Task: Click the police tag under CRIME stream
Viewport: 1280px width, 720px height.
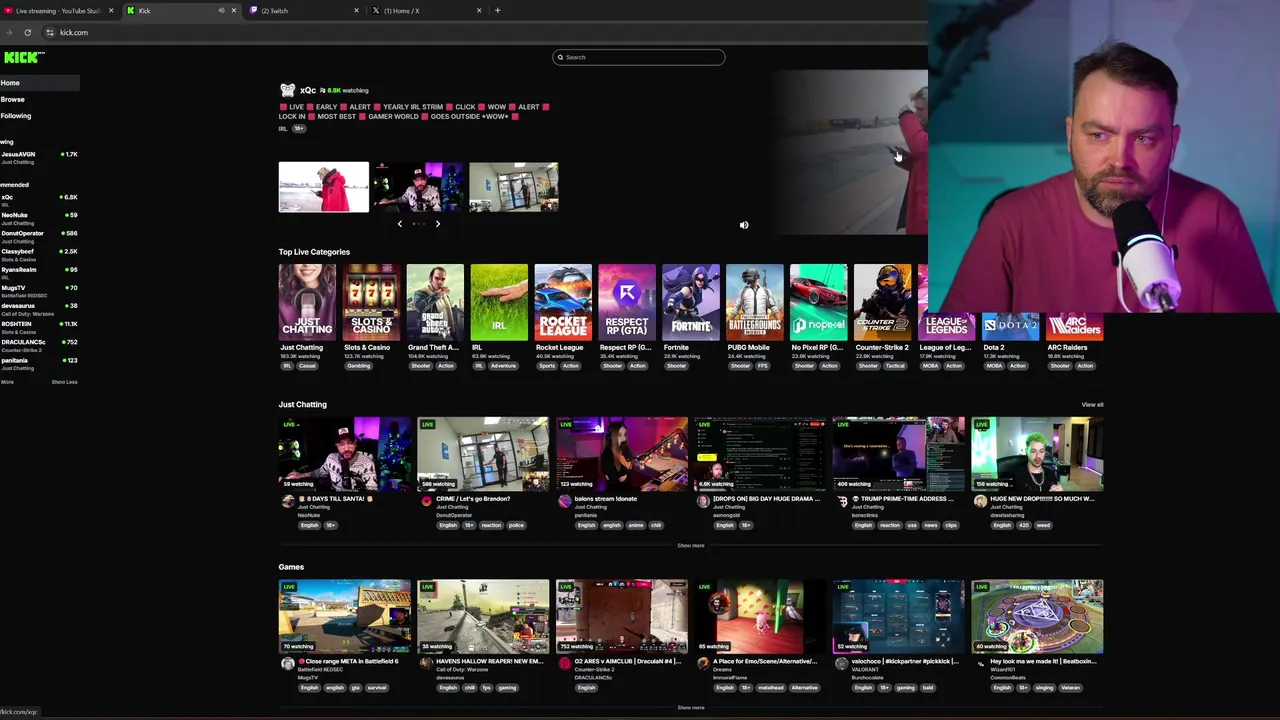Action: pos(516,525)
